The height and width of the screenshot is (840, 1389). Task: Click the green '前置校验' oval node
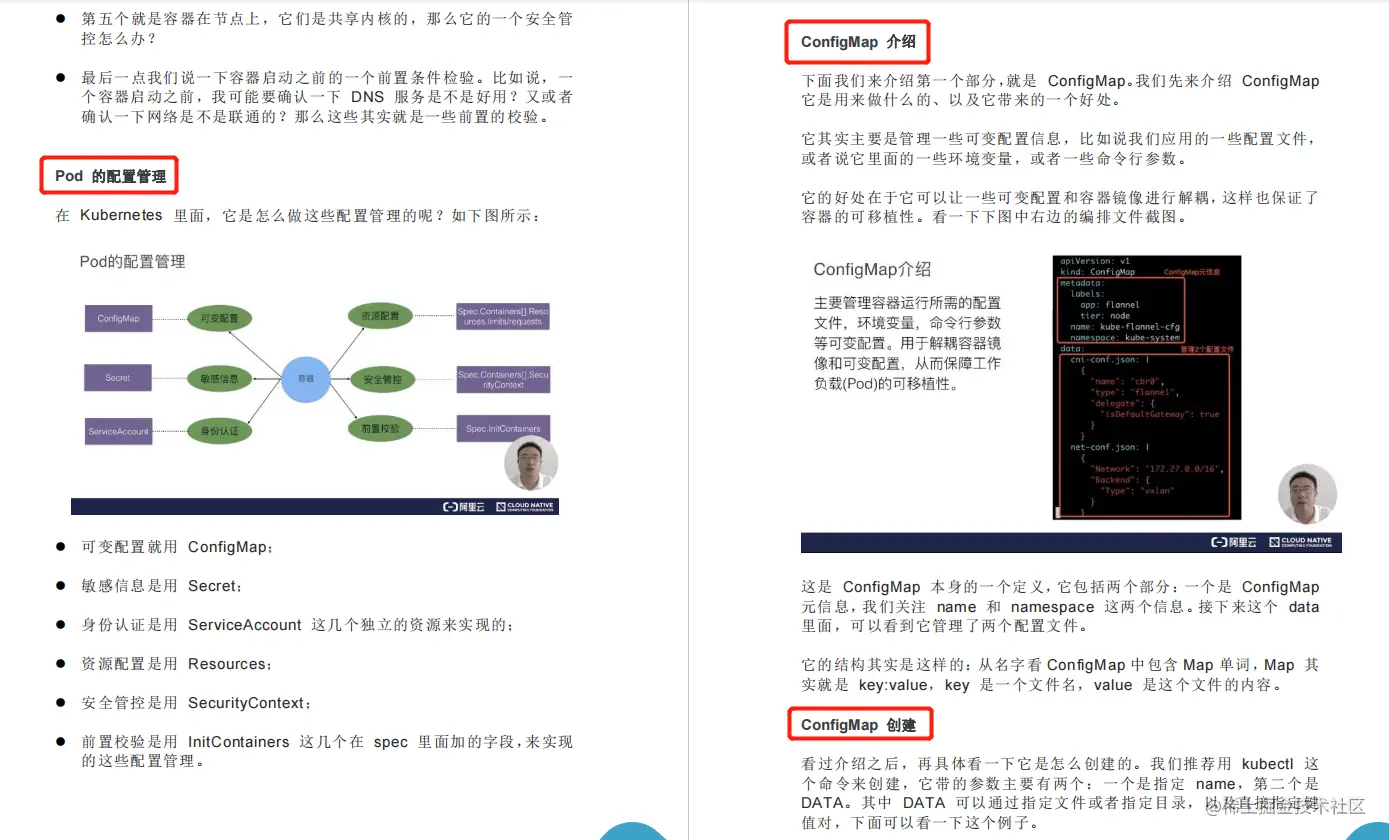pyautogui.click(x=381, y=429)
